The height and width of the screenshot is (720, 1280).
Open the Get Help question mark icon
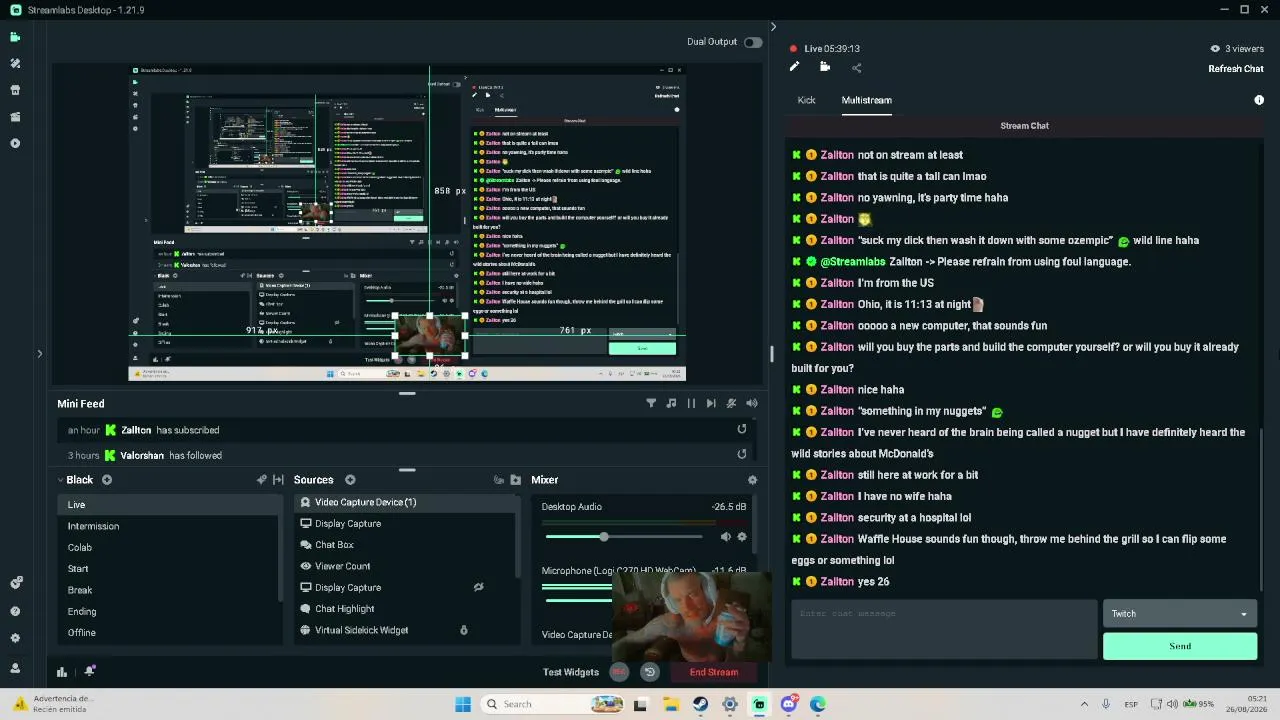pyautogui.click(x=15, y=611)
